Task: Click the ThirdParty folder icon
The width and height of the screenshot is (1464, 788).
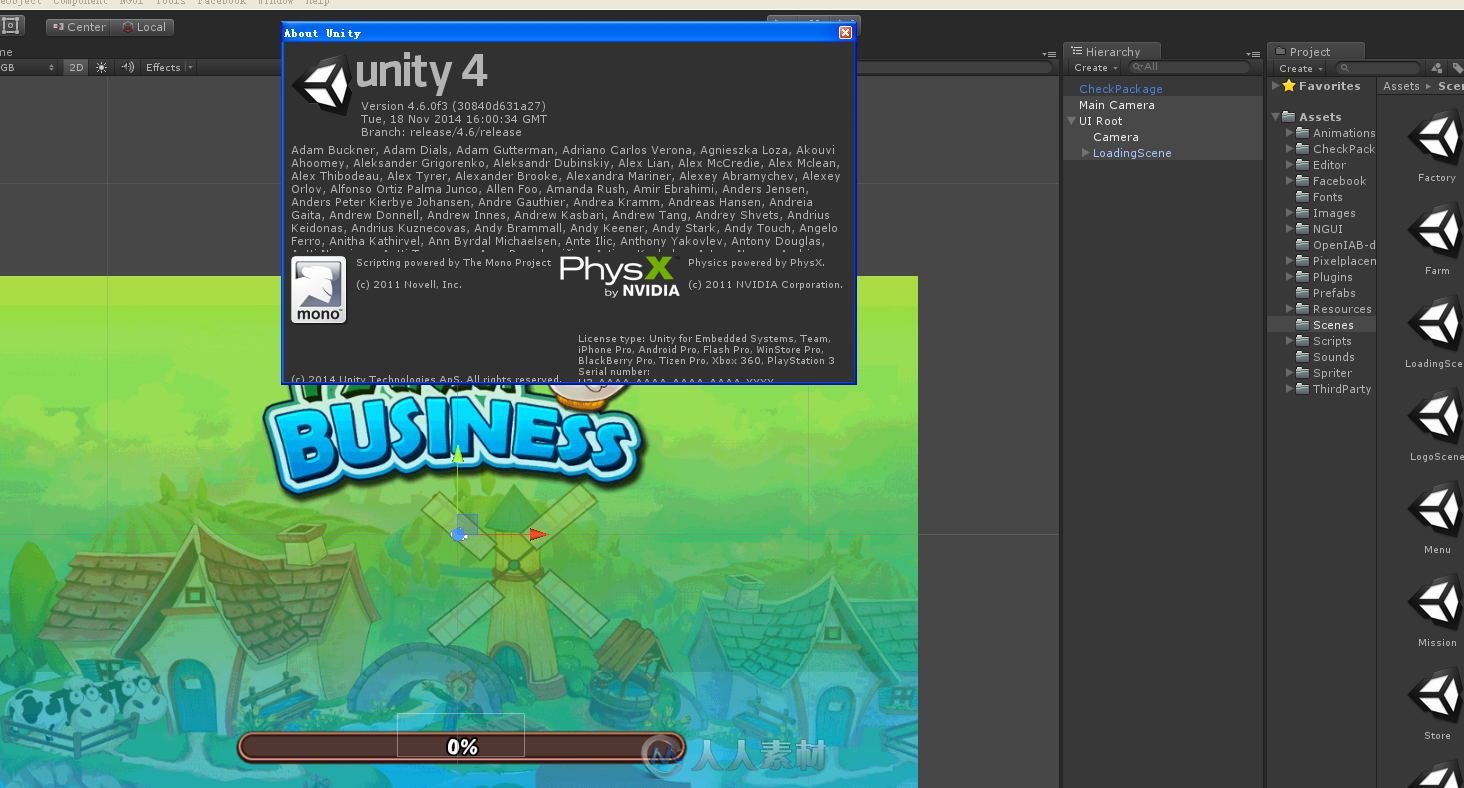Action: 1303,389
